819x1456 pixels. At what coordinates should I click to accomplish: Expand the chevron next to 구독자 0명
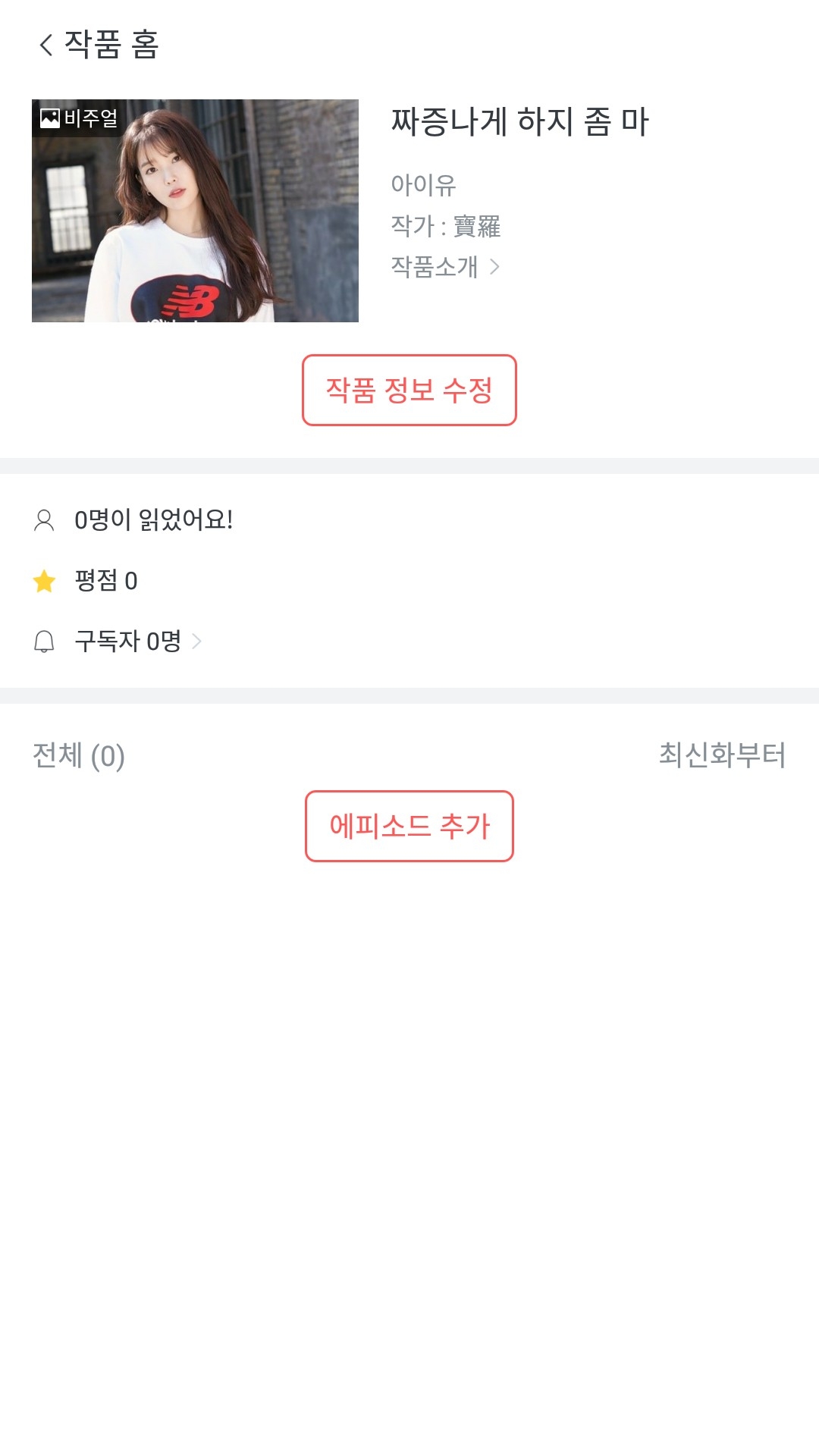(x=196, y=642)
